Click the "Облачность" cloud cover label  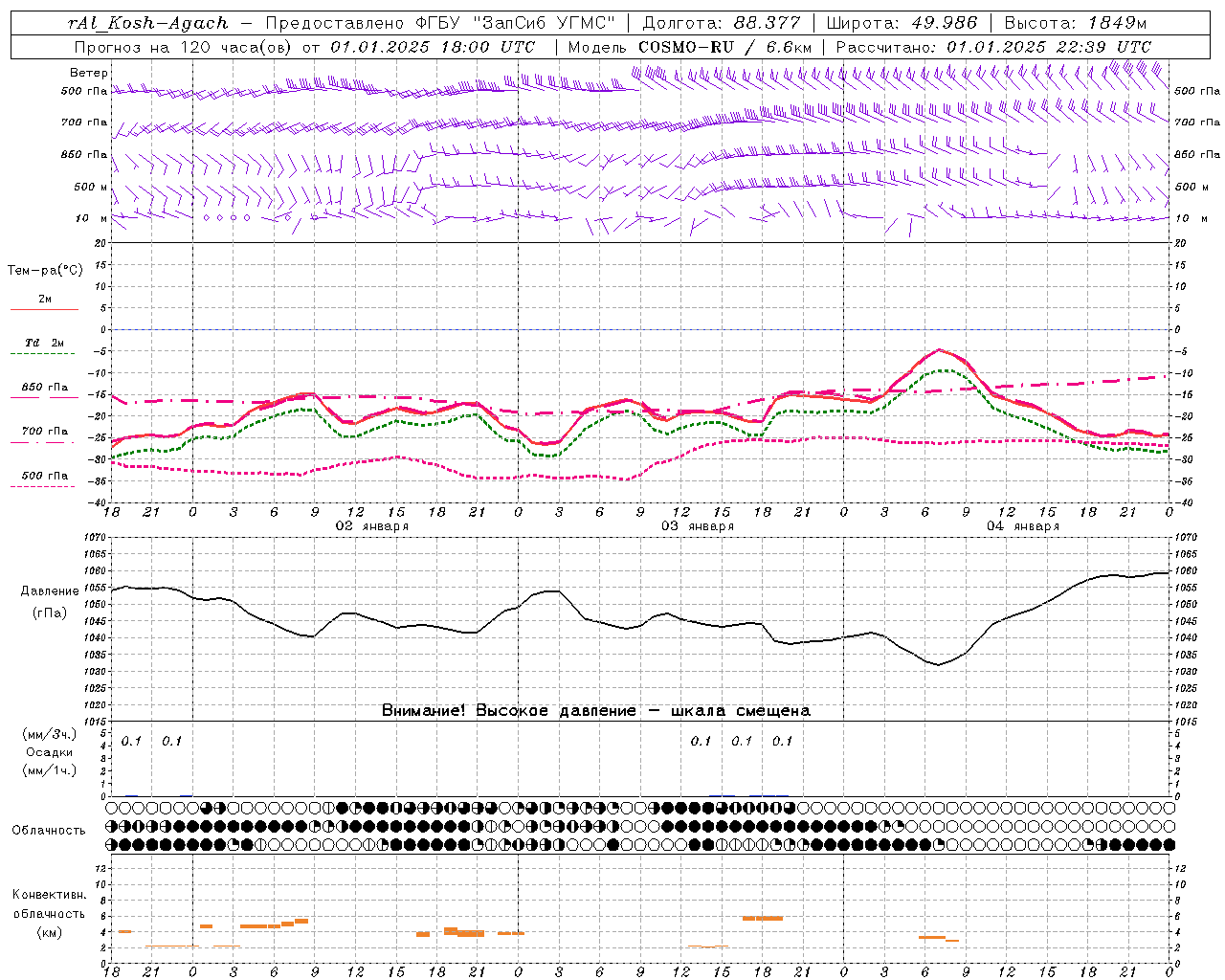click(x=49, y=831)
